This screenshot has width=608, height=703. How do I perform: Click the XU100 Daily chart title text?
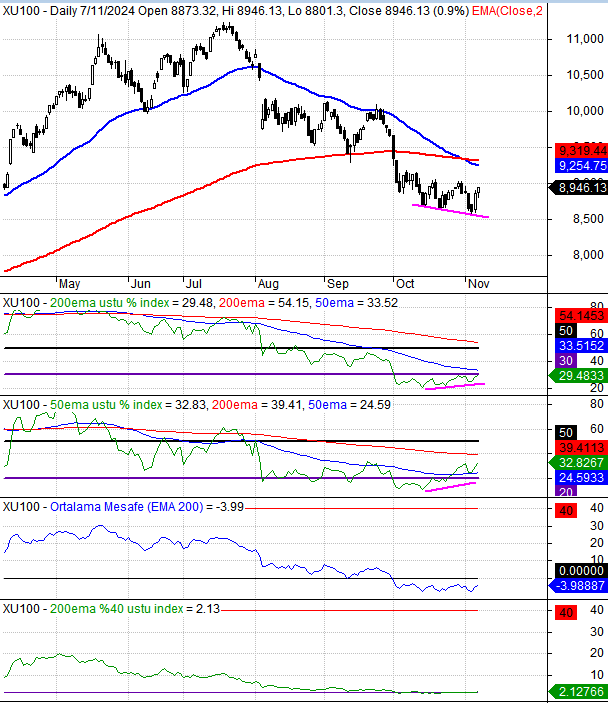236,11
